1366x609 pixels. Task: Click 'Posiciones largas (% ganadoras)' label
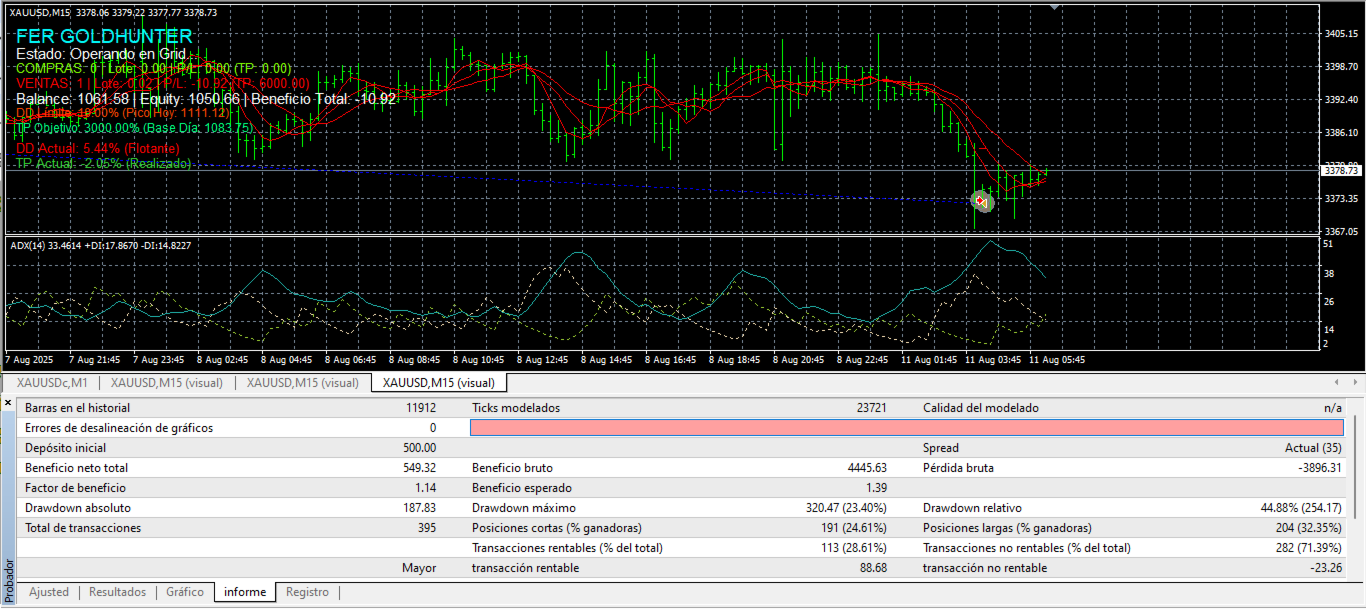[1008, 528]
